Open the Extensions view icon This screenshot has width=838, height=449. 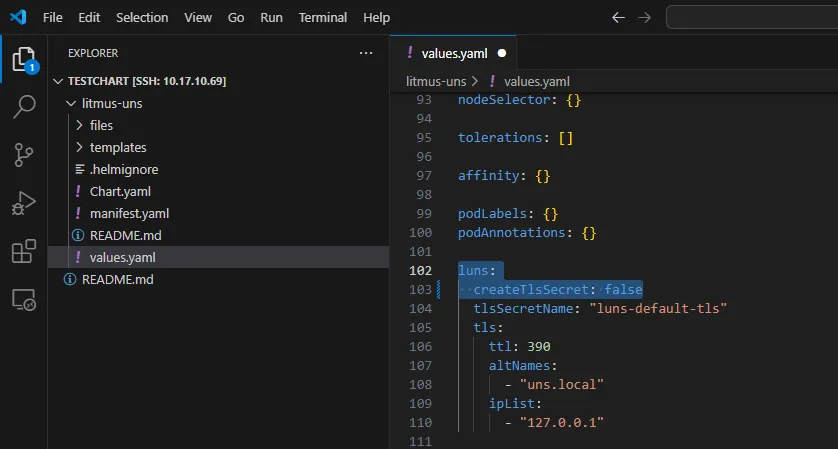(x=24, y=251)
